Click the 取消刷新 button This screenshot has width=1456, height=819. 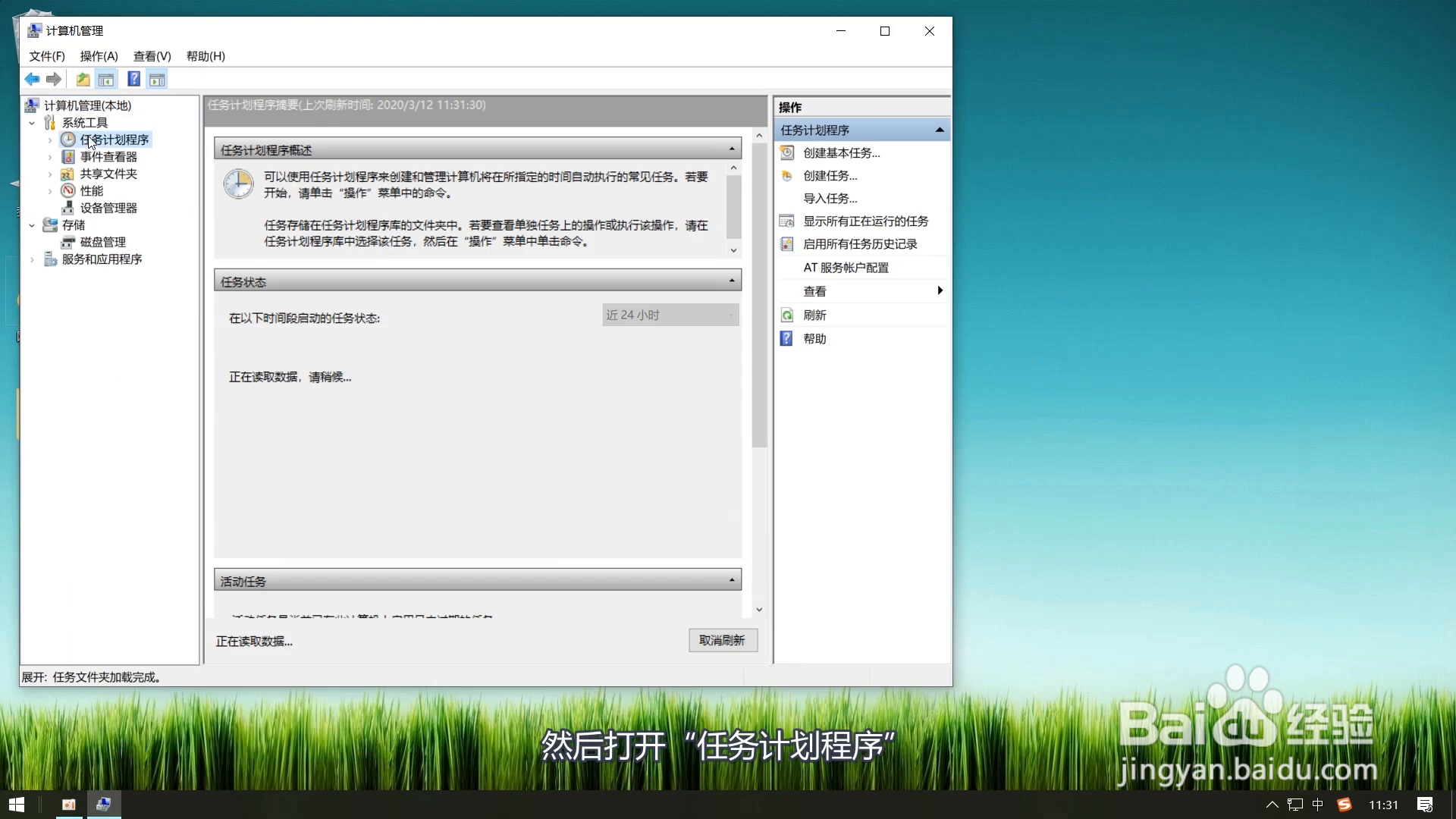pyautogui.click(x=722, y=640)
